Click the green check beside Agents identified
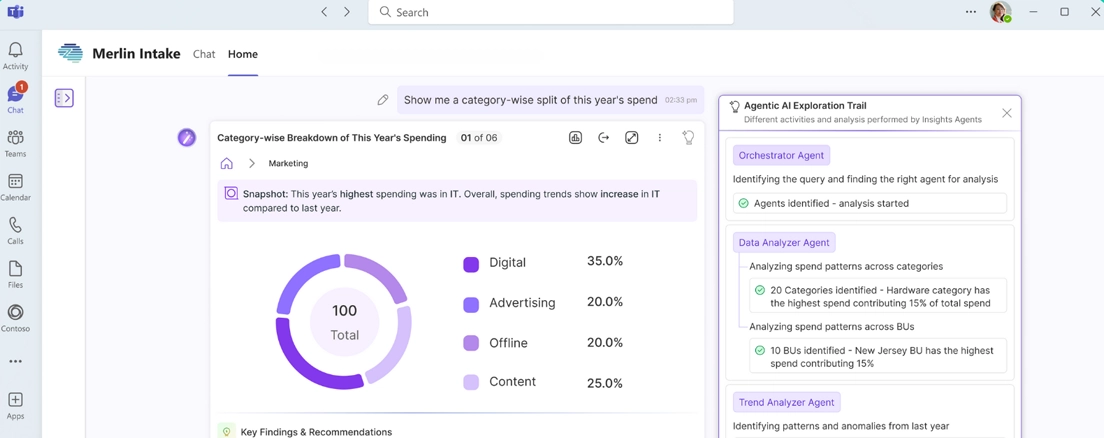 (743, 204)
